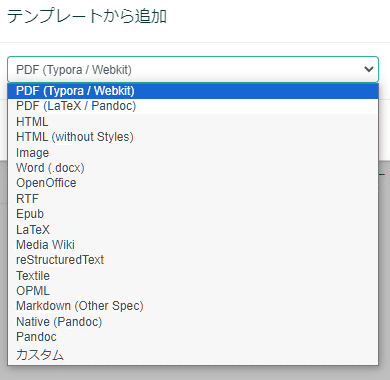Image resolution: width=390 pixels, height=380 pixels.
Task: Select the Image export option
Action: point(193,153)
